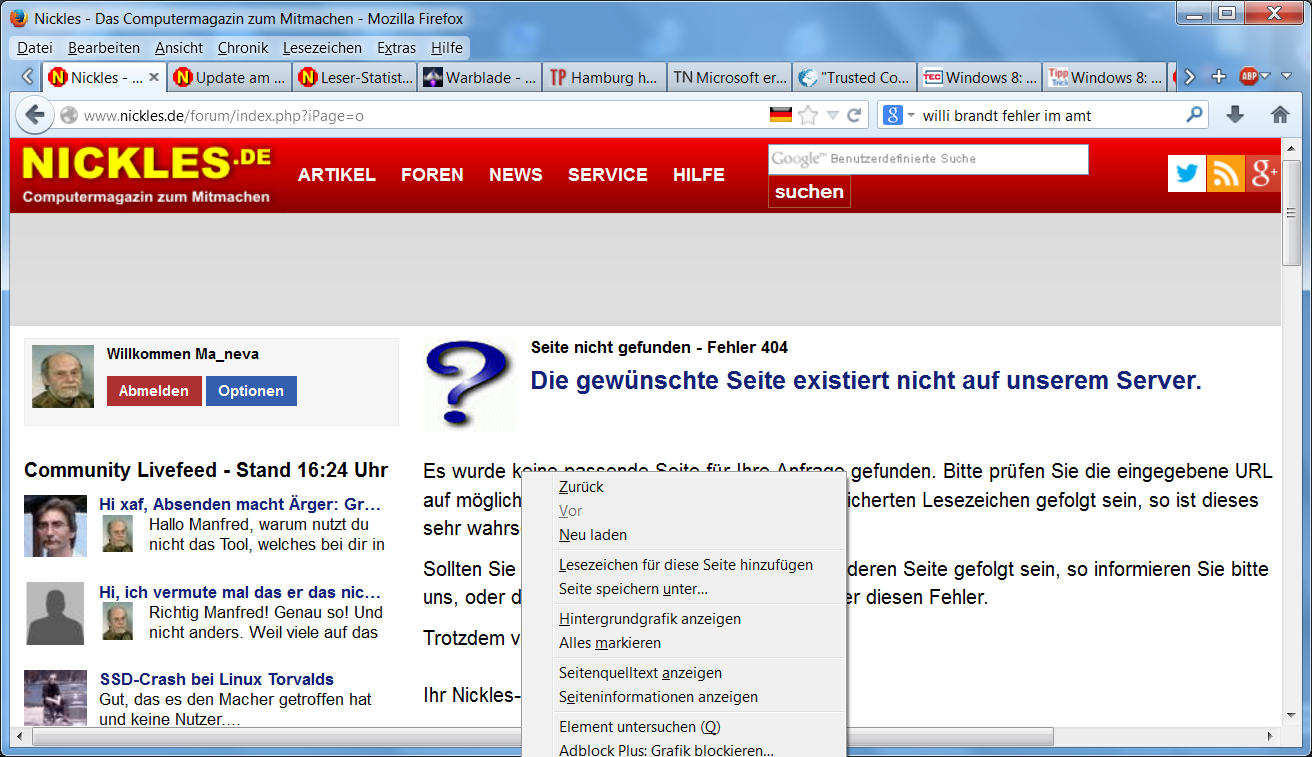The image size is (1312, 757).
Task: Reload the page using the refresh icon
Action: pos(854,115)
